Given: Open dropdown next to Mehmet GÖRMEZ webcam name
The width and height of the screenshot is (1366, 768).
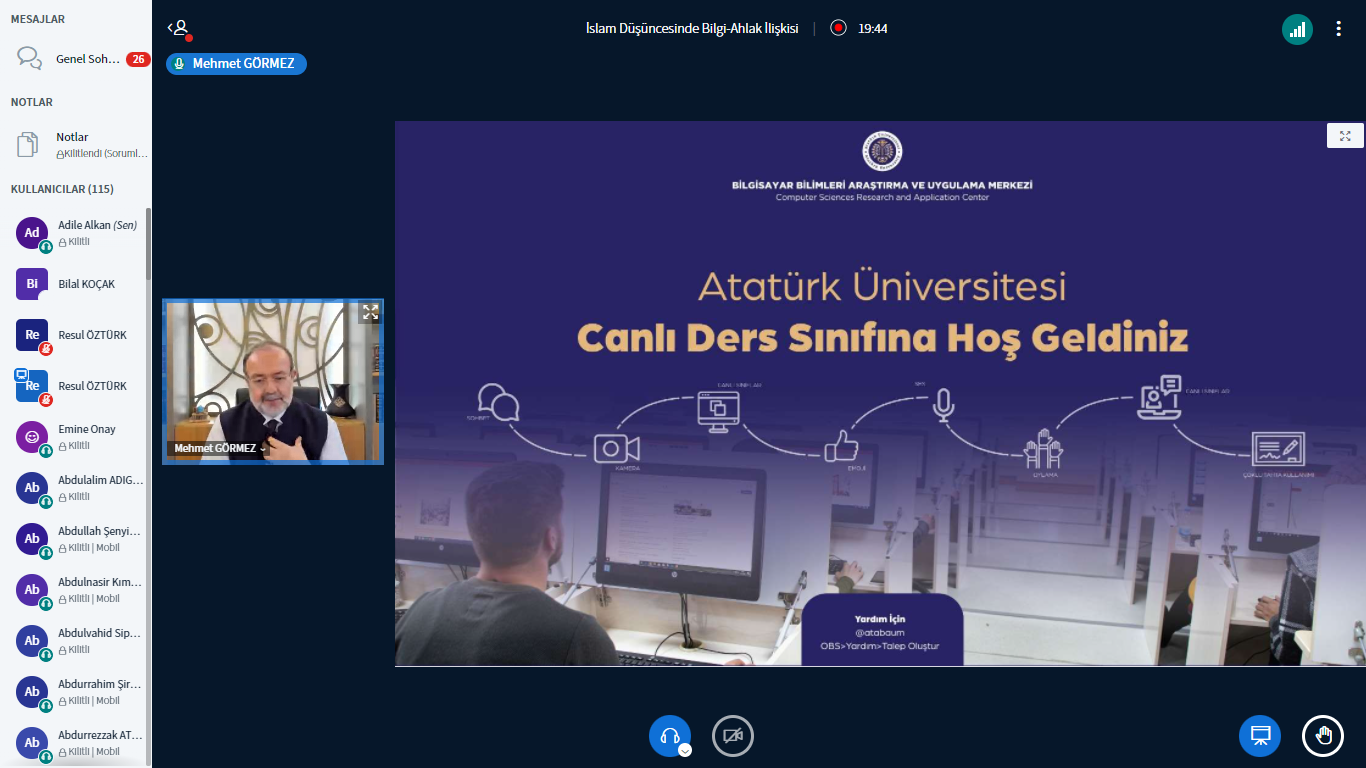Looking at the screenshot, I should [264, 449].
